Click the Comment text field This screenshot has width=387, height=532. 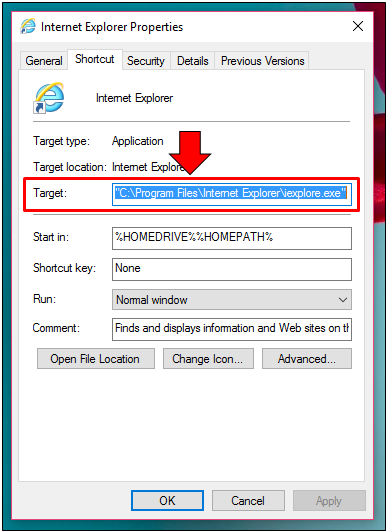(232, 329)
